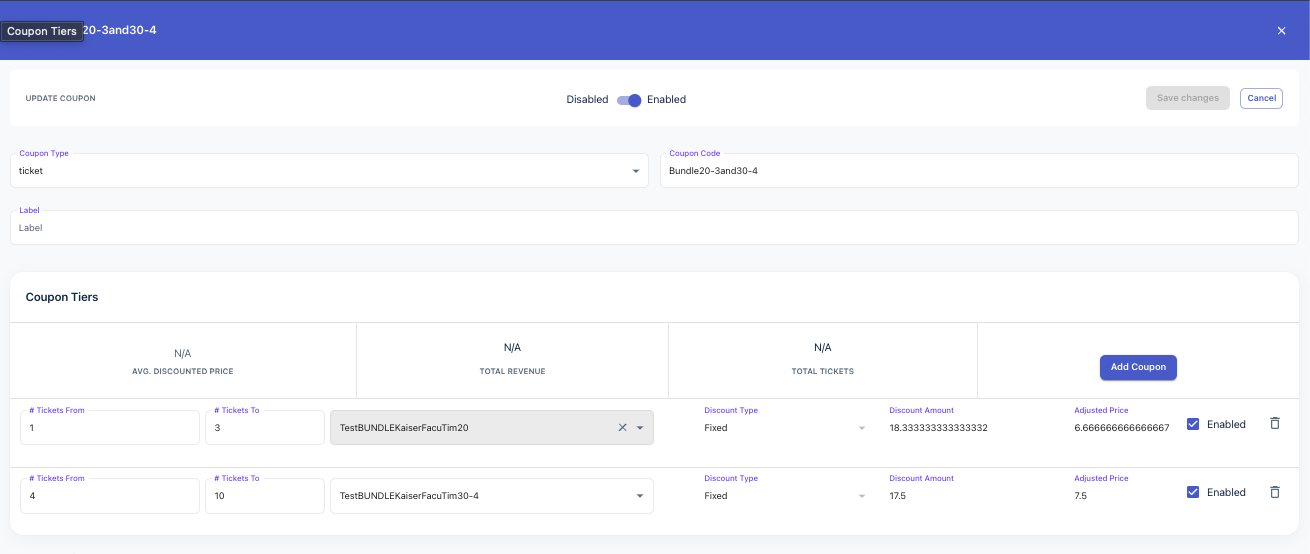Close the coupon dialog with X
1310x554 pixels.
1281,31
